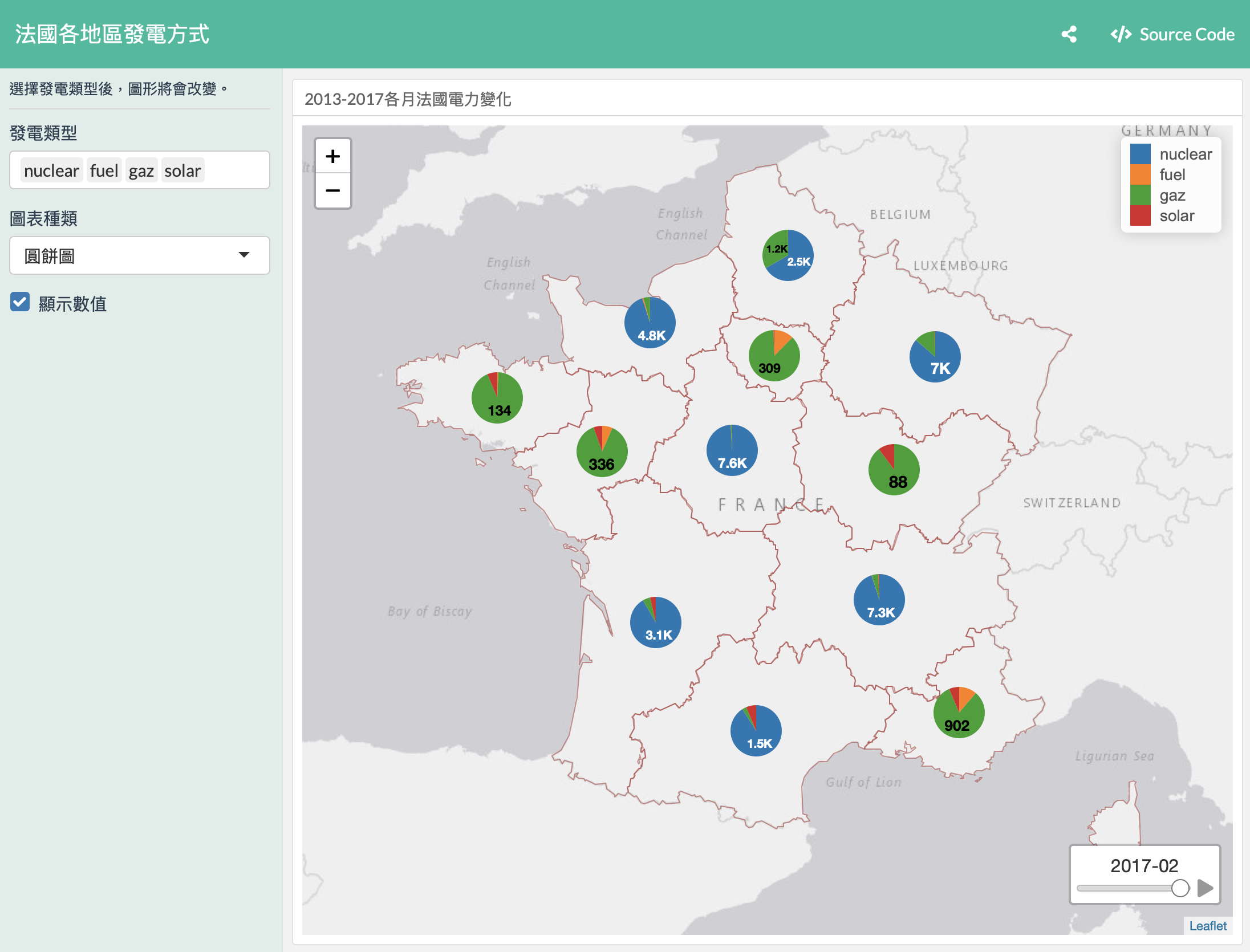The height and width of the screenshot is (952, 1250).
Task: Click the 2013-2017各月法國電力變化 panel title
Action: click(408, 98)
